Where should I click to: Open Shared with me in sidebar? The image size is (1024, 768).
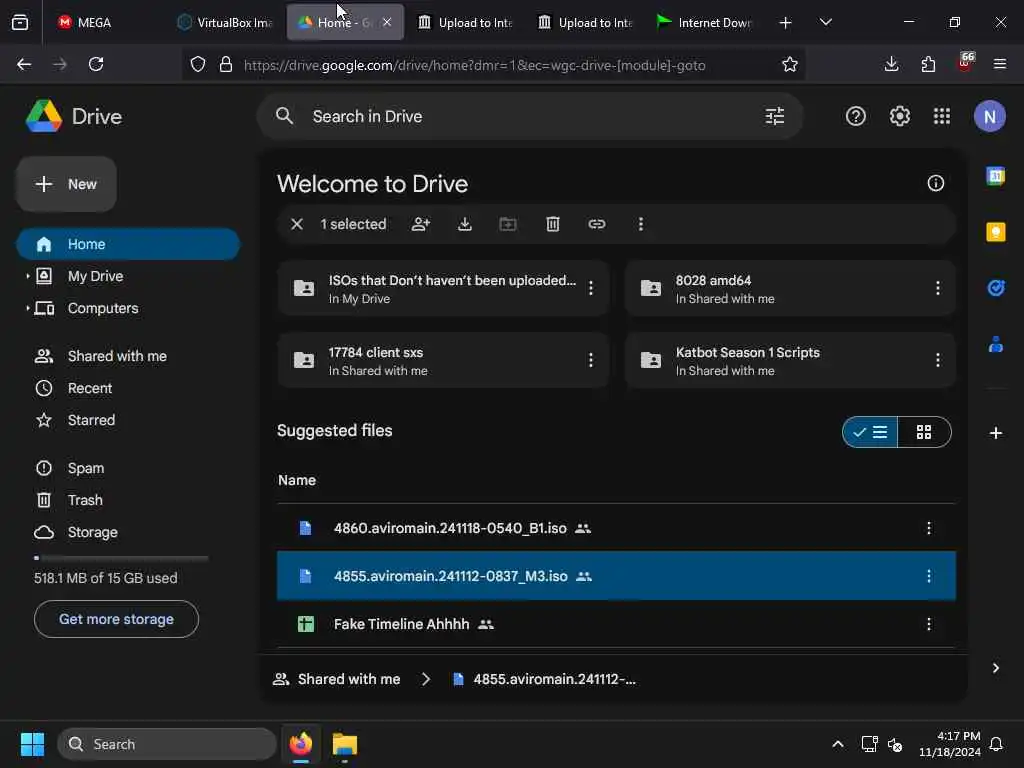(117, 356)
